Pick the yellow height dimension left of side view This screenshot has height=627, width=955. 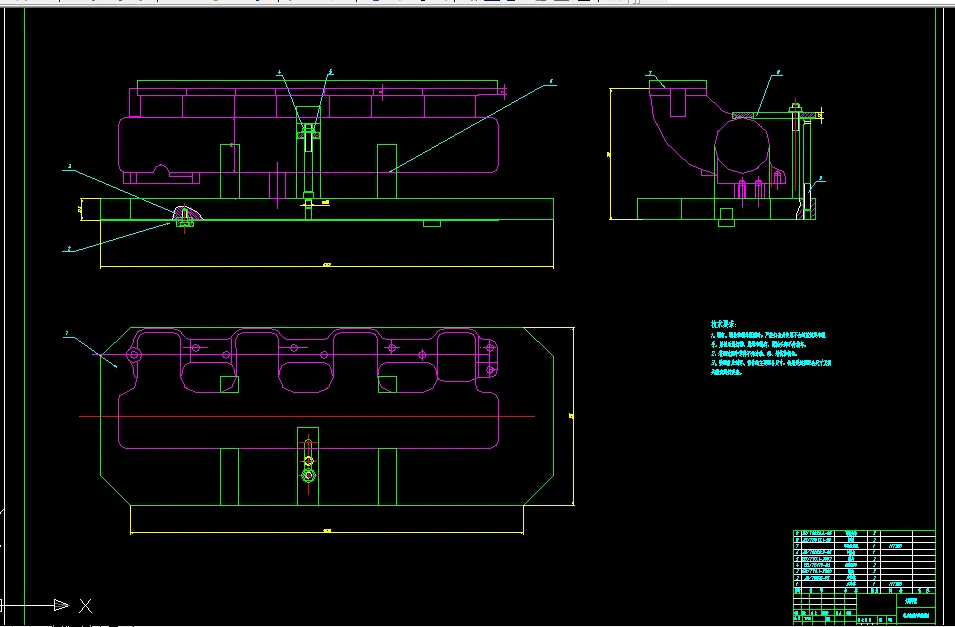(610, 154)
